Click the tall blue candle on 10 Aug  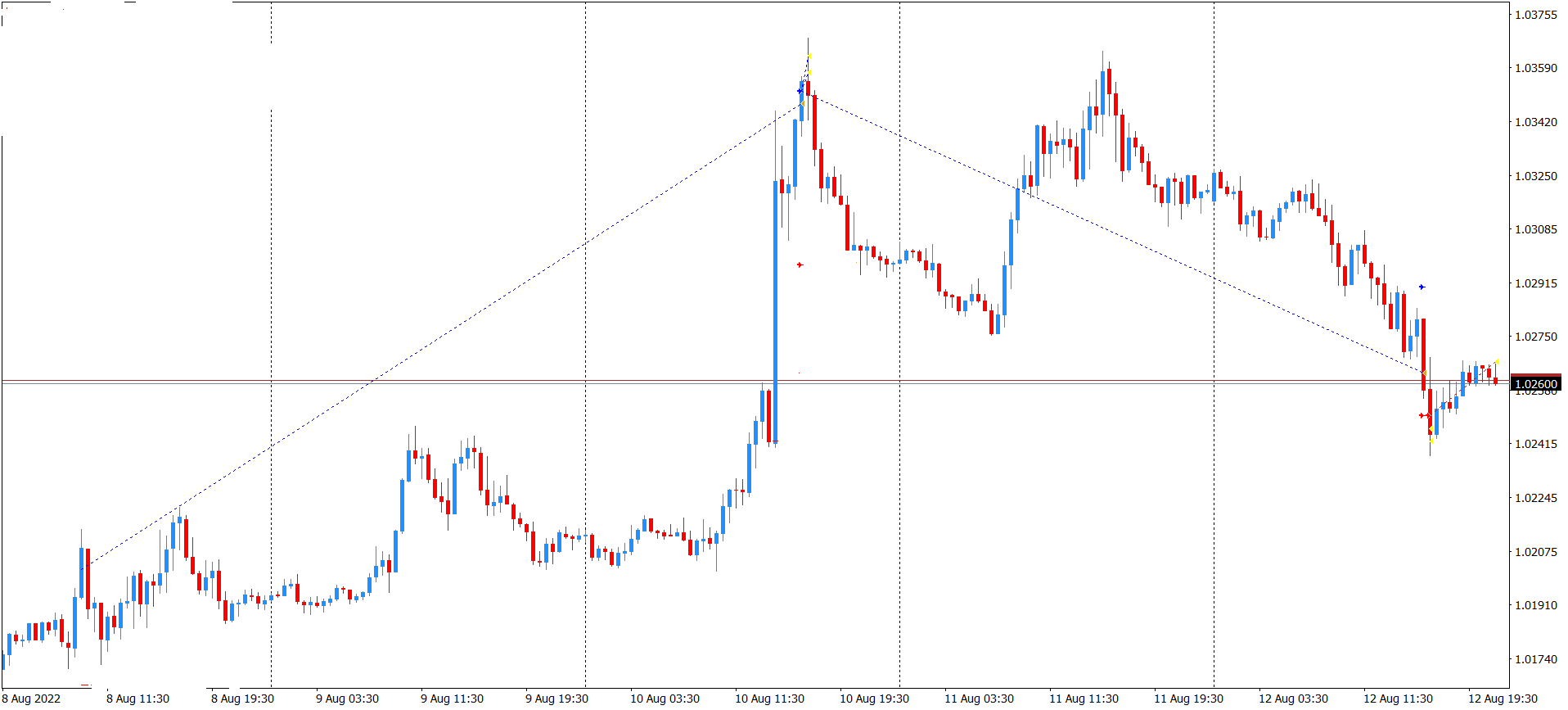coord(776,311)
